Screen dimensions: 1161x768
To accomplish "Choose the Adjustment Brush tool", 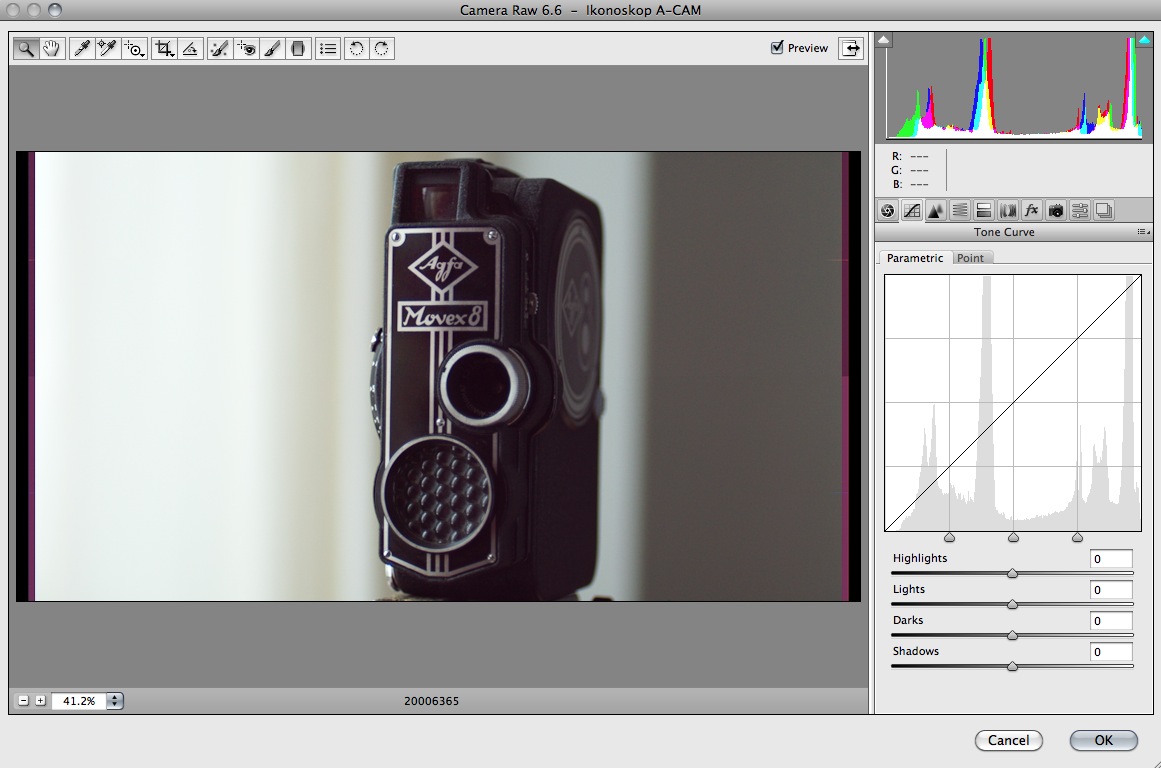I will coord(271,48).
